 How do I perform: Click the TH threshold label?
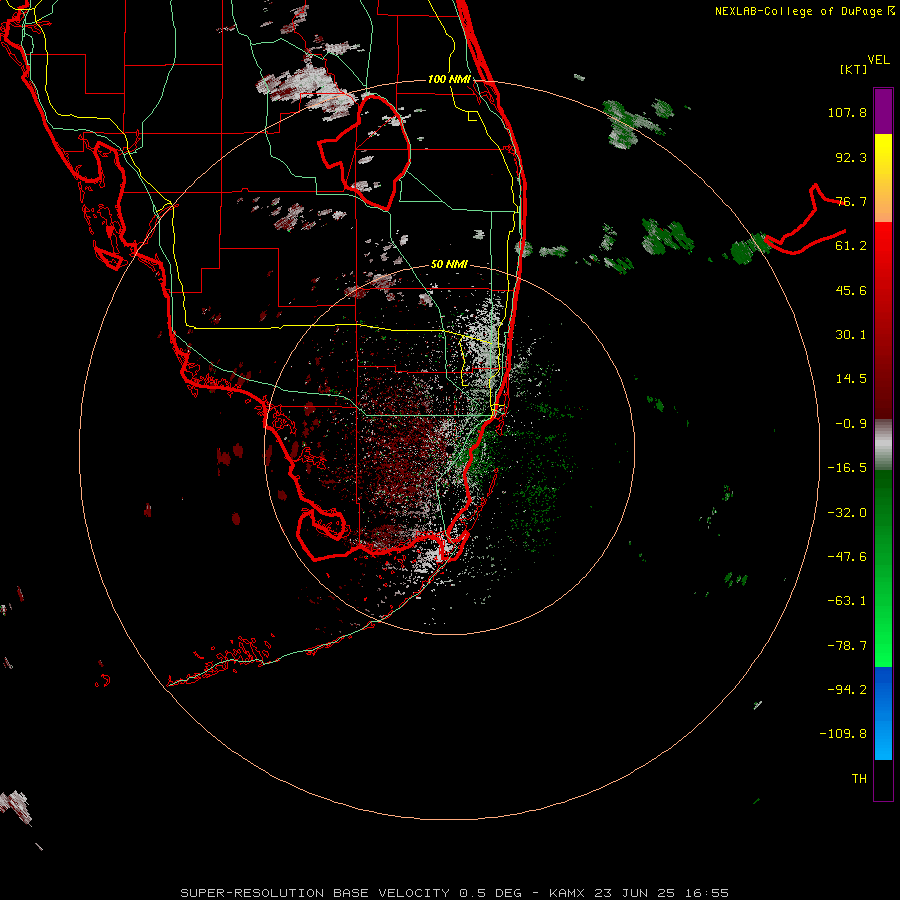[x=859, y=778]
